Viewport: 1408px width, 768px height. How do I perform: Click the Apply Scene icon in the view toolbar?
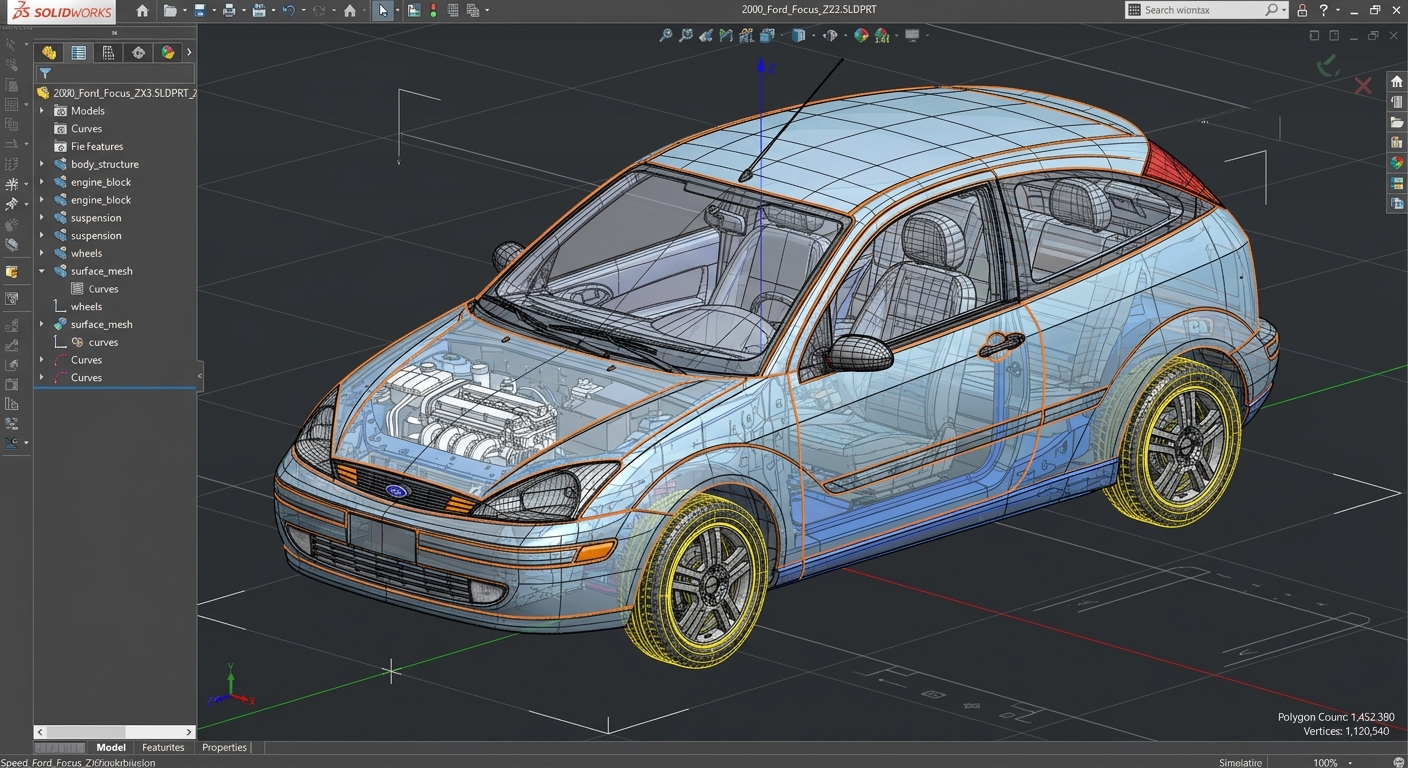(882, 35)
